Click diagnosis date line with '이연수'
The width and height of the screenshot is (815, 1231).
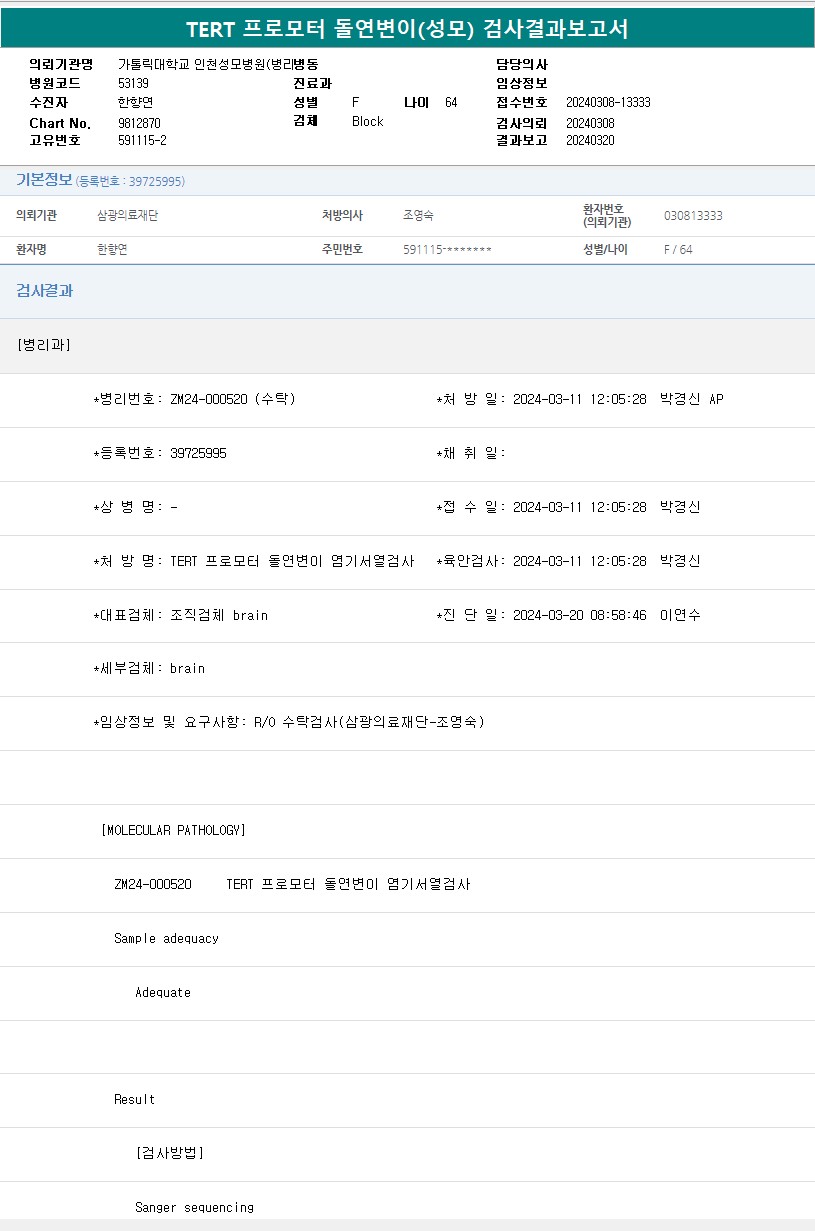coord(569,615)
